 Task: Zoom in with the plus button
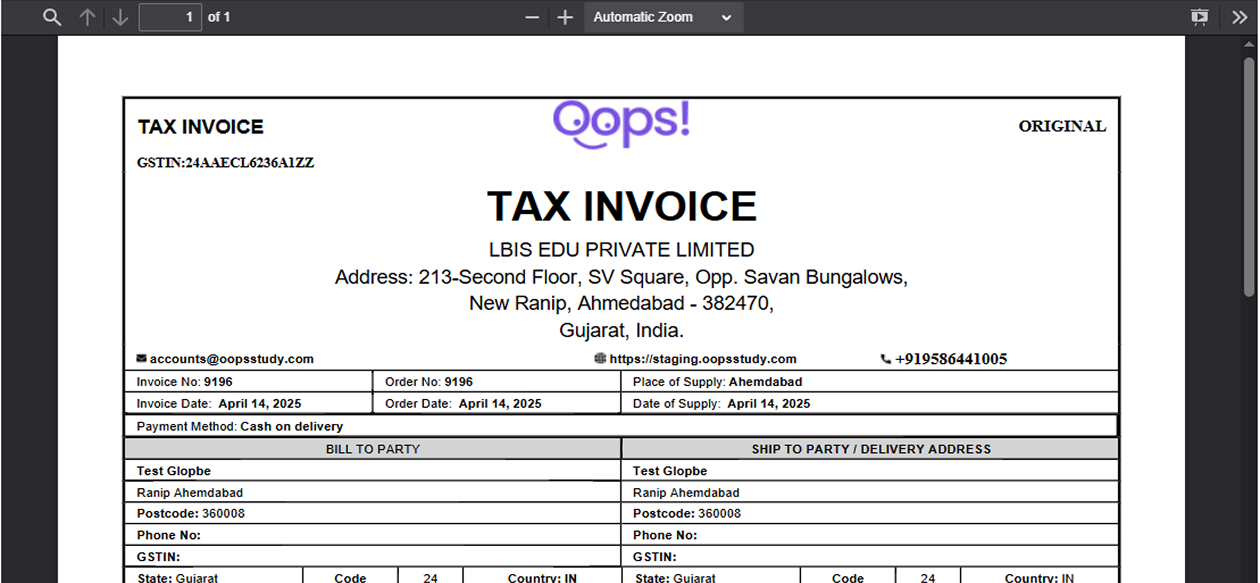565,17
